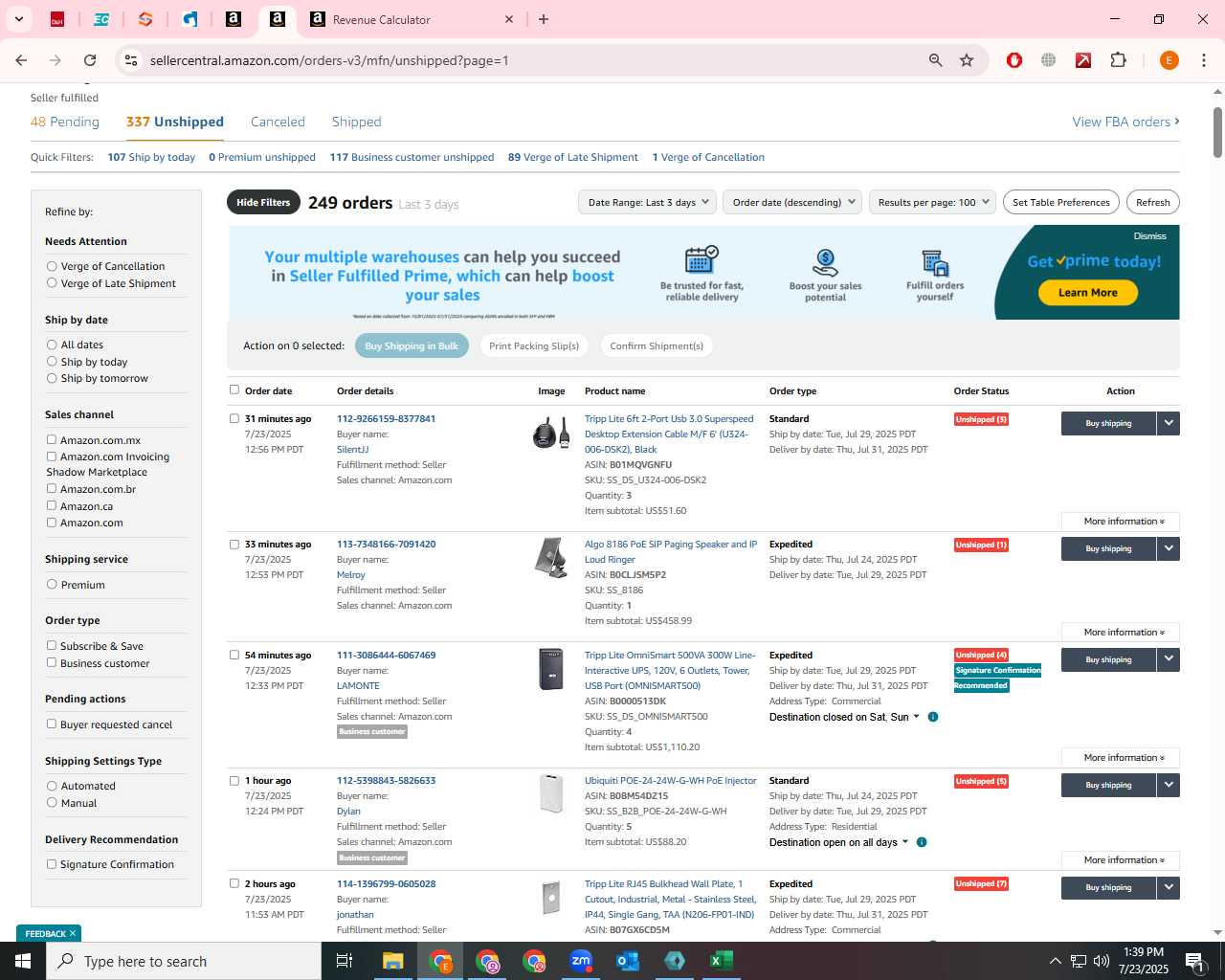The width and height of the screenshot is (1225, 980).
Task: Close the Revenue Calculator tab
Action: pos(509,19)
